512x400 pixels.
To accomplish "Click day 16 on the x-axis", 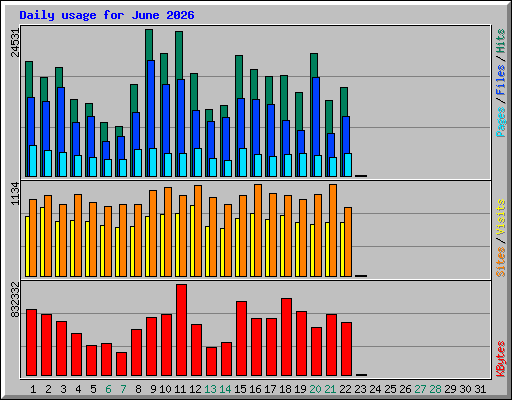I will pyautogui.click(x=255, y=389).
